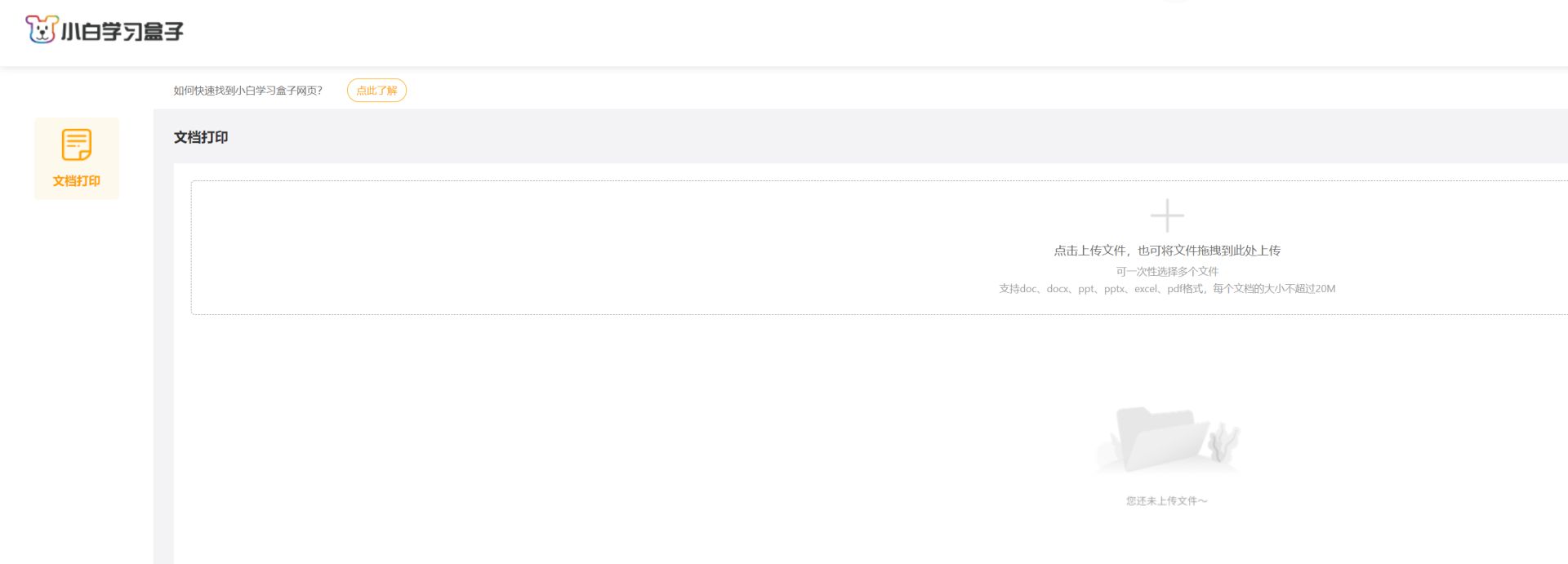Click the word ppt in supported formats
The width and height of the screenshot is (1568, 564).
(x=1085, y=289)
